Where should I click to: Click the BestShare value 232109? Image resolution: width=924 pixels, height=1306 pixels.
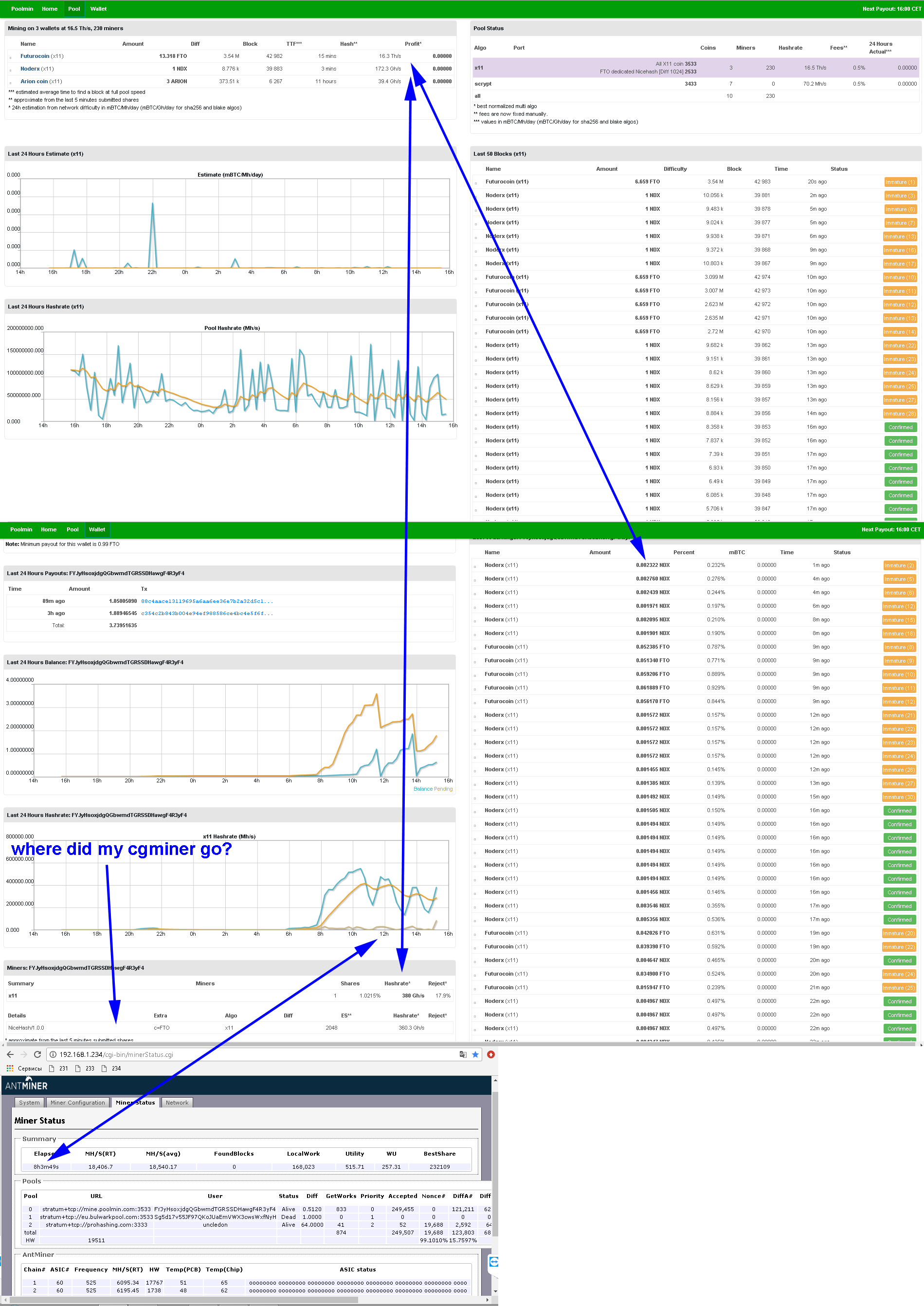pos(440,1167)
